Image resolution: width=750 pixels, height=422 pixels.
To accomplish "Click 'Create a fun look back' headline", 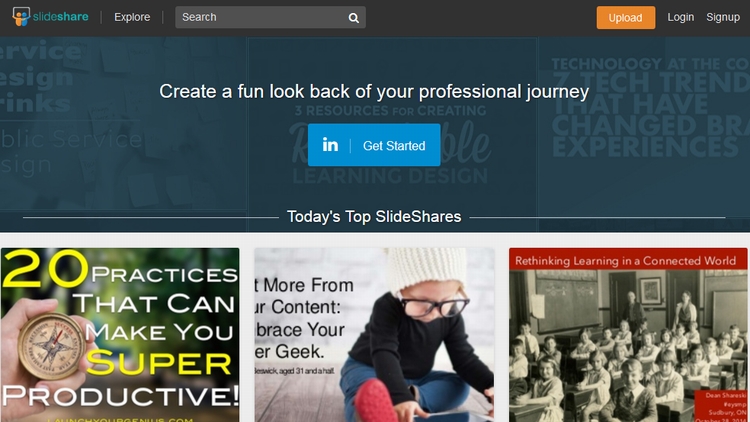I will (x=374, y=91).
